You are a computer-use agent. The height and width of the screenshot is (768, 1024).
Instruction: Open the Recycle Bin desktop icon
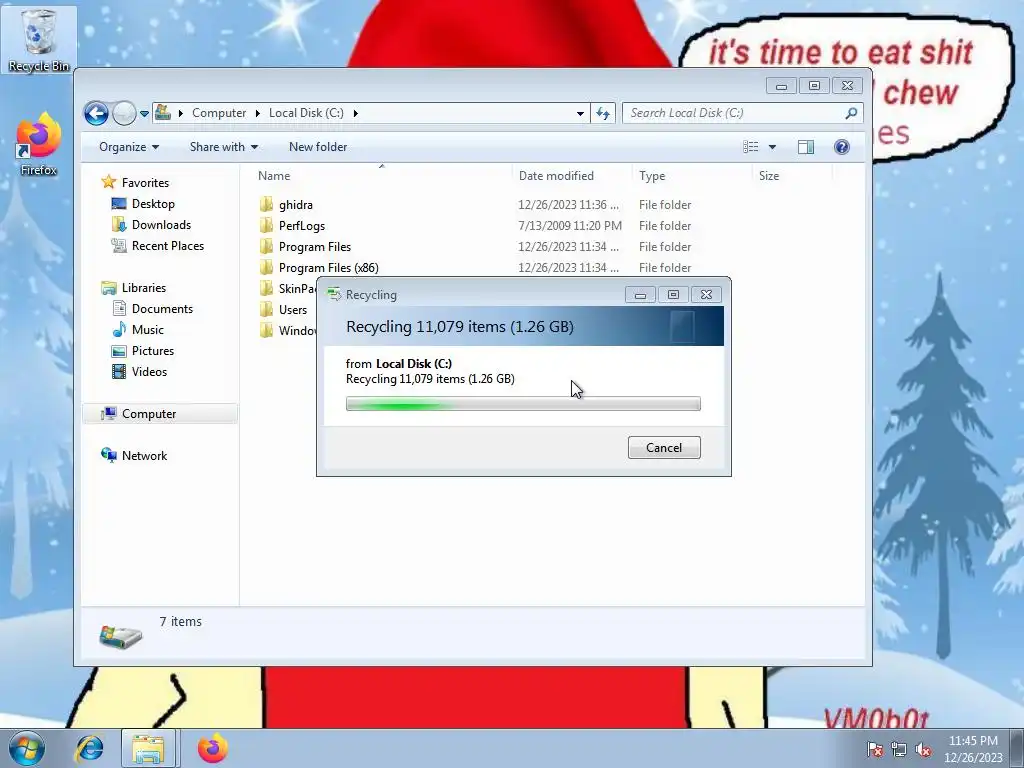[39, 39]
